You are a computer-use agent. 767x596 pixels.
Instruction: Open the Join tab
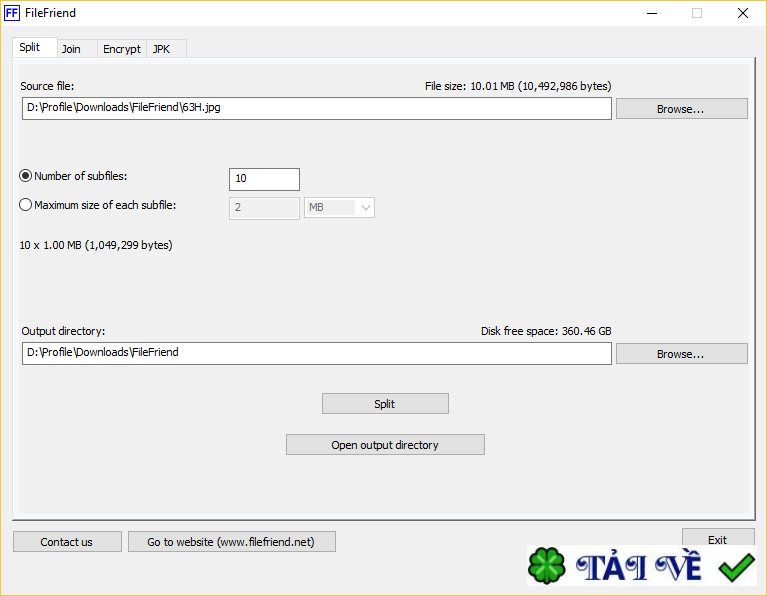[x=77, y=49]
